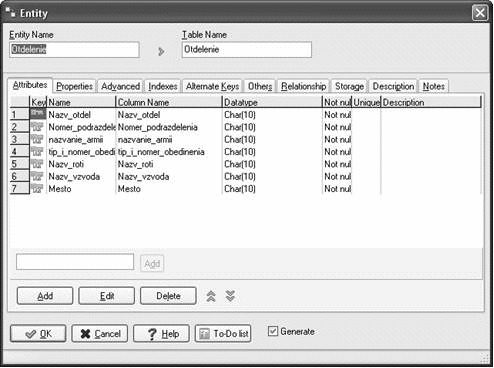Select the Nazv_roti name cell
The width and height of the screenshot is (494, 368).
(x=81, y=164)
